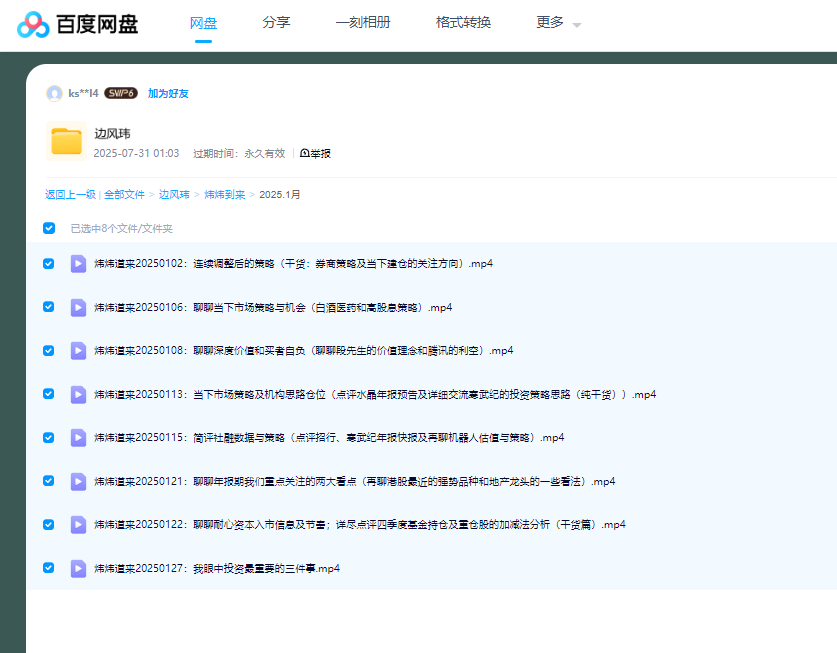Image resolution: width=837 pixels, height=653 pixels.
Task: Uncheck the 炜炜道来20250106 file checkbox
Action: 49,307
